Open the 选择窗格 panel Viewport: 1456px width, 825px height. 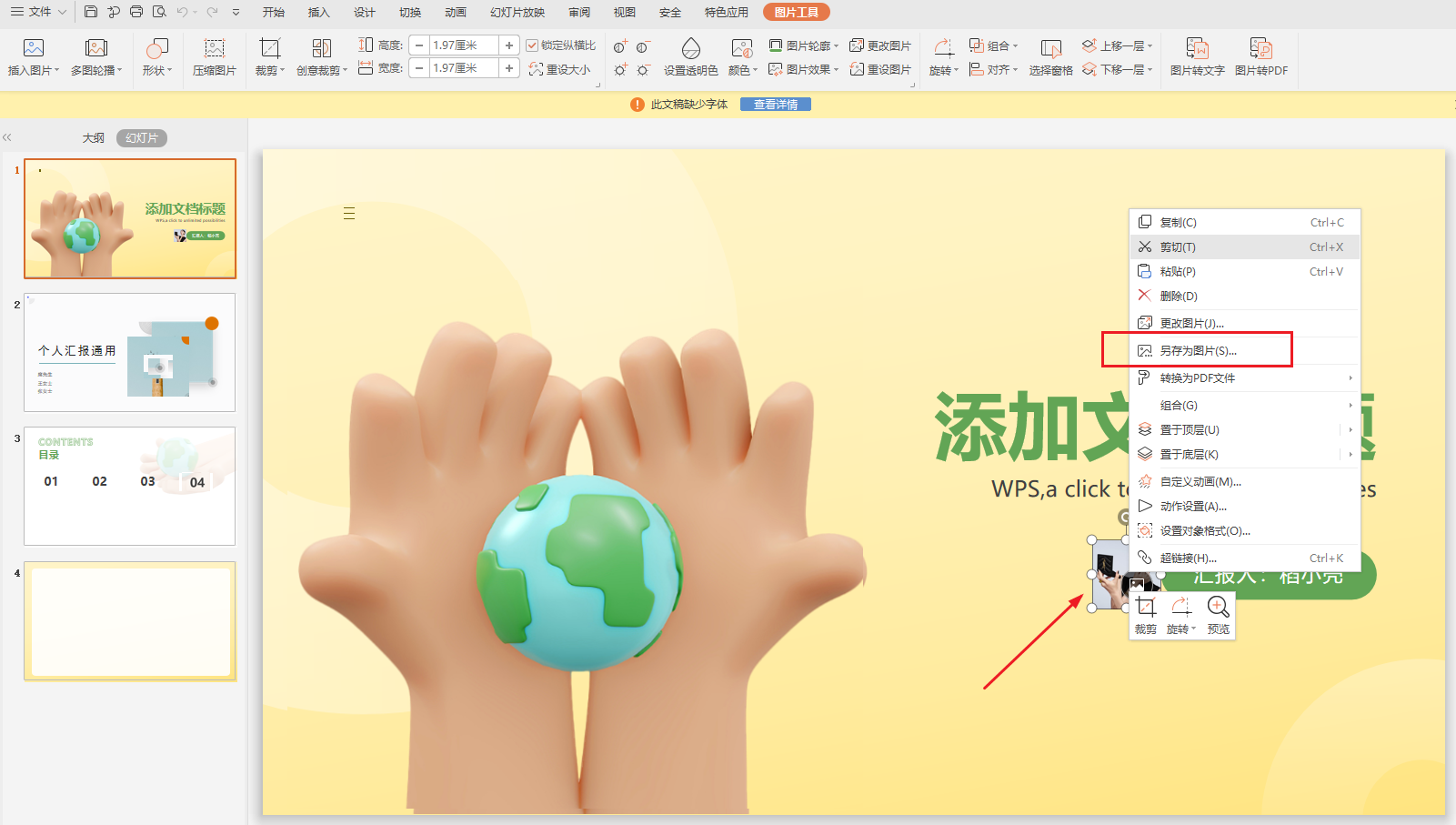(x=1050, y=56)
